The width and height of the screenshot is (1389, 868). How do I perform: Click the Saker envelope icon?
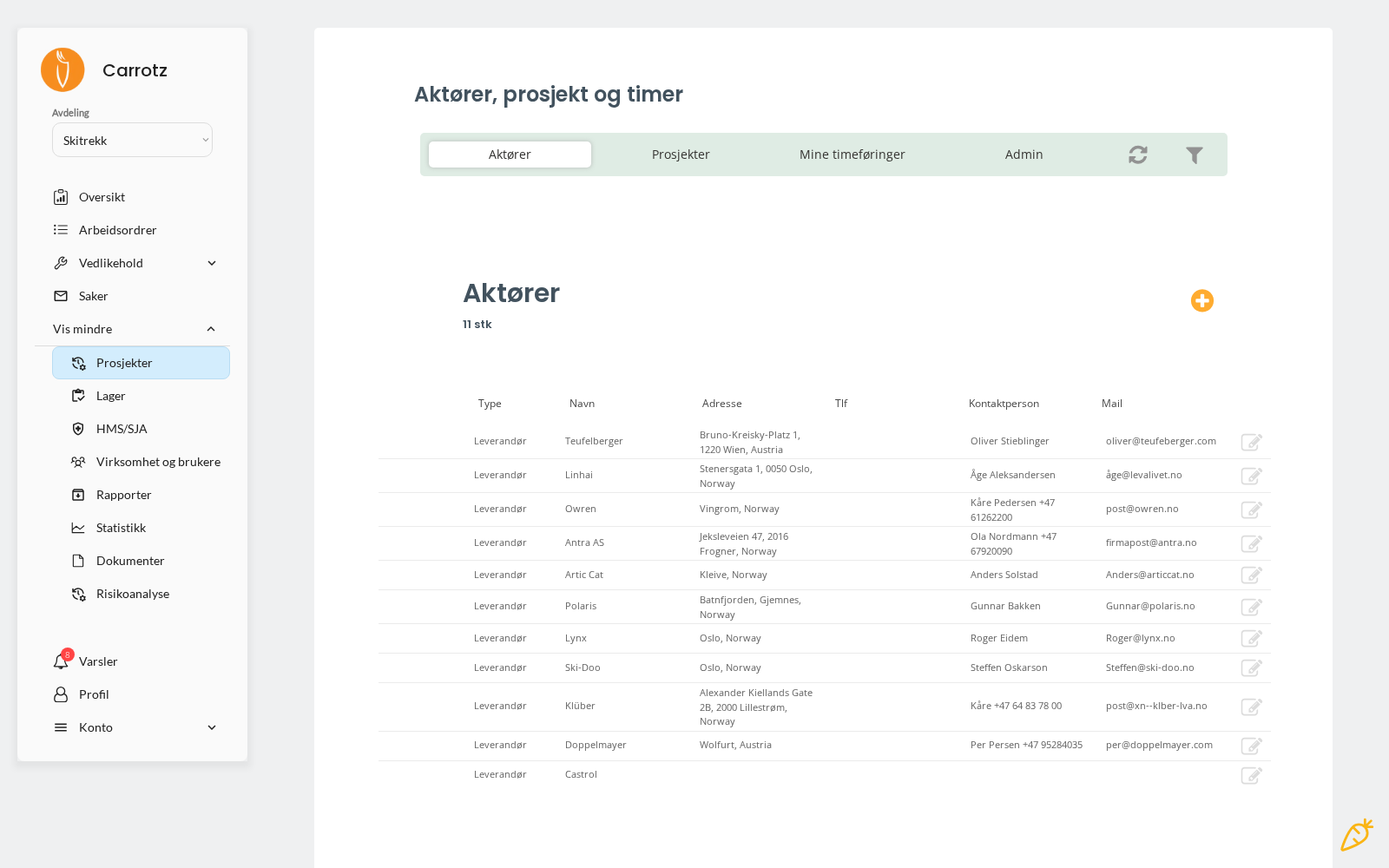(61, 296)
